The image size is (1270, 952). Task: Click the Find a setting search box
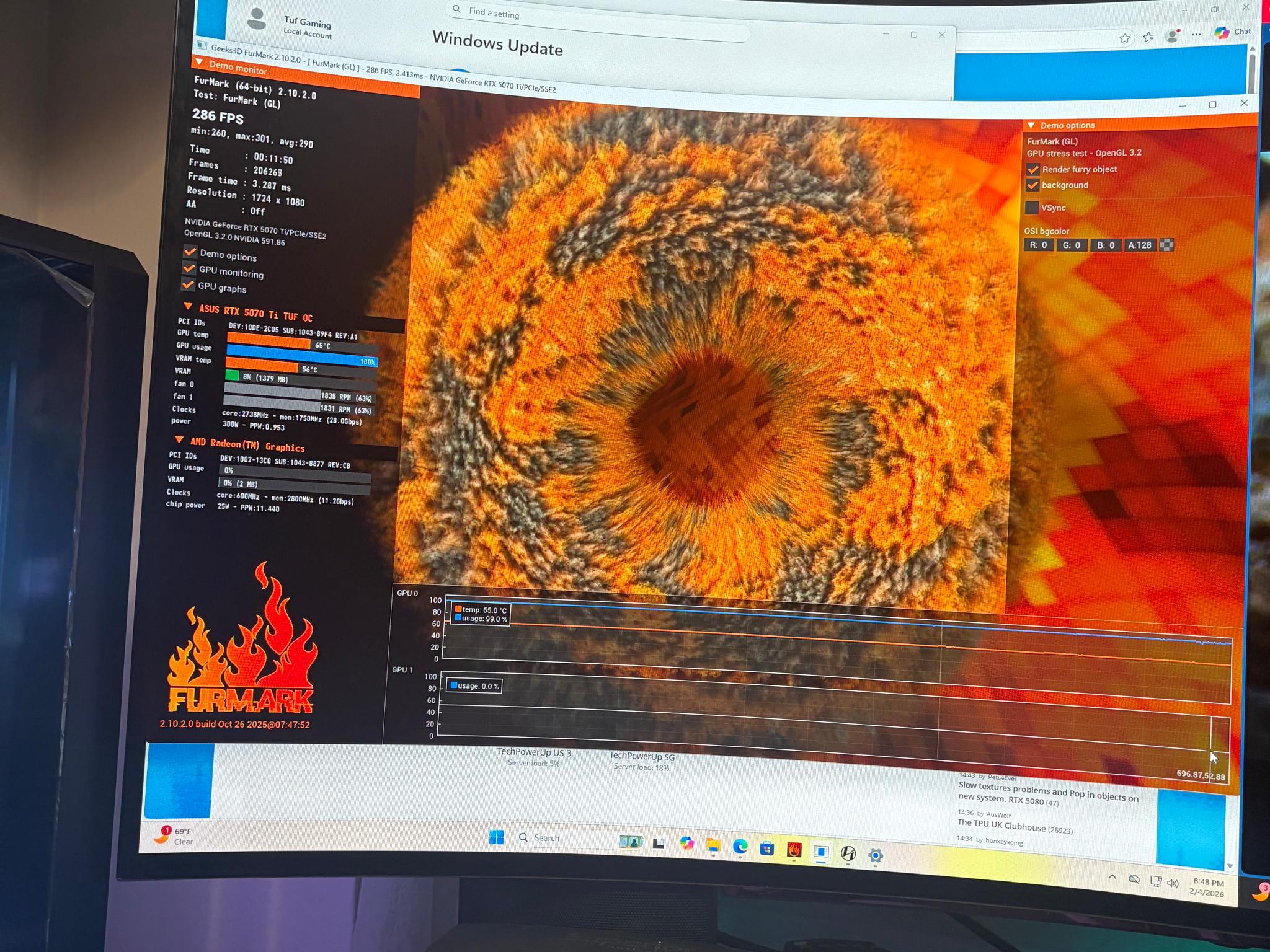[598, 20]
